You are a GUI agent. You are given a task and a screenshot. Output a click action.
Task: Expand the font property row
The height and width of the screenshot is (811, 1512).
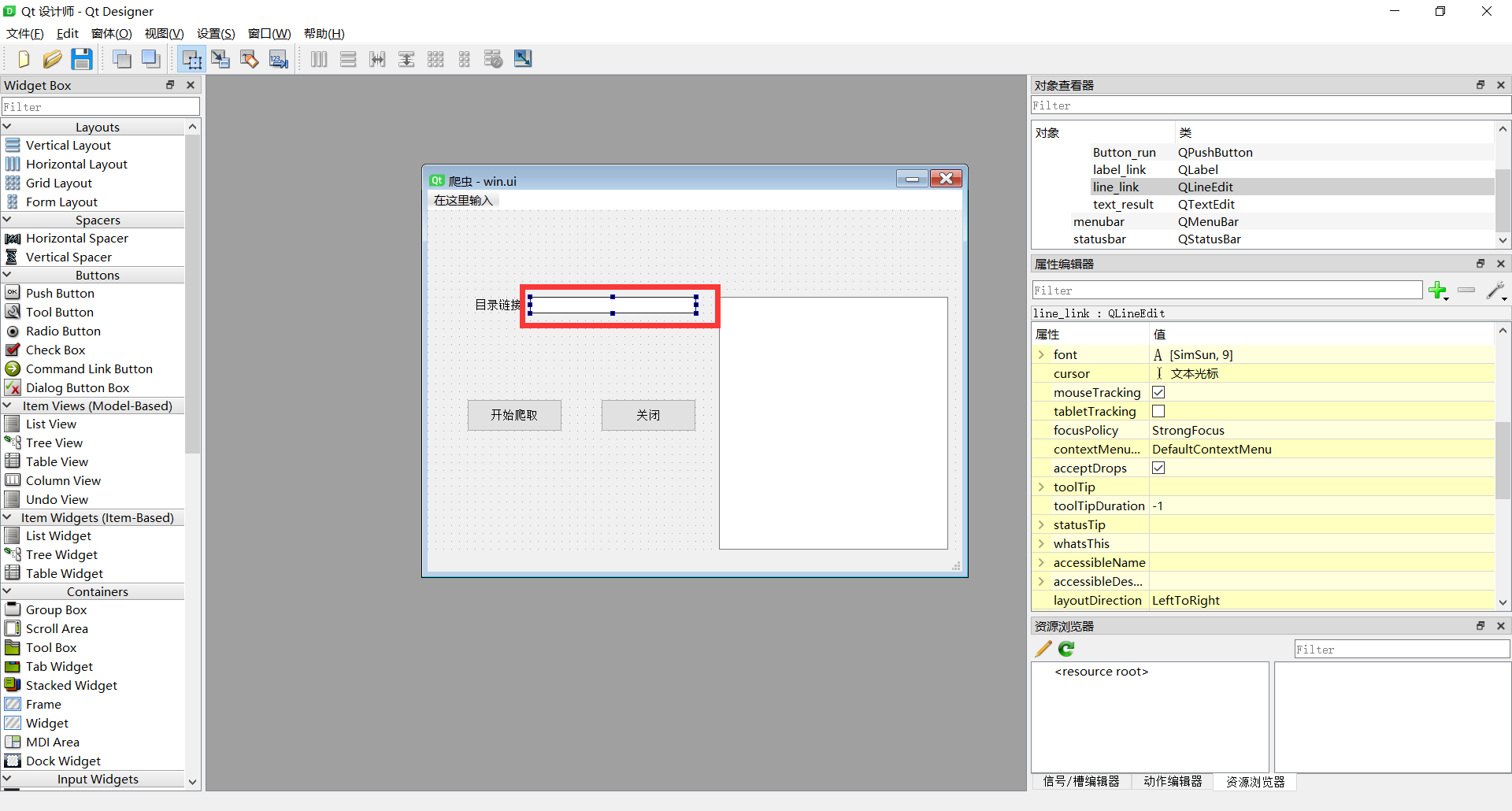point(1041,355)
